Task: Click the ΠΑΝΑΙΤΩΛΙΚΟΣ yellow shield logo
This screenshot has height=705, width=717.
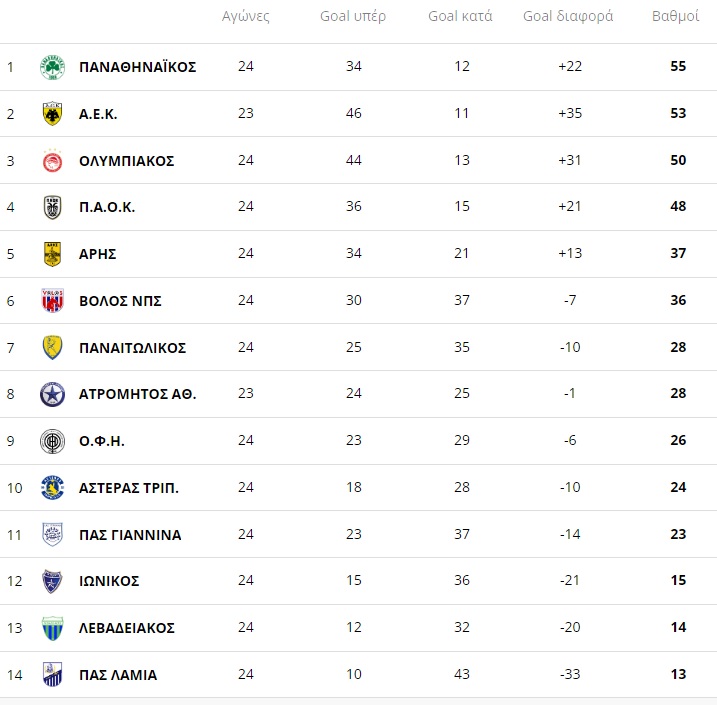Action: pyautogui.click(x=53, y=347)
